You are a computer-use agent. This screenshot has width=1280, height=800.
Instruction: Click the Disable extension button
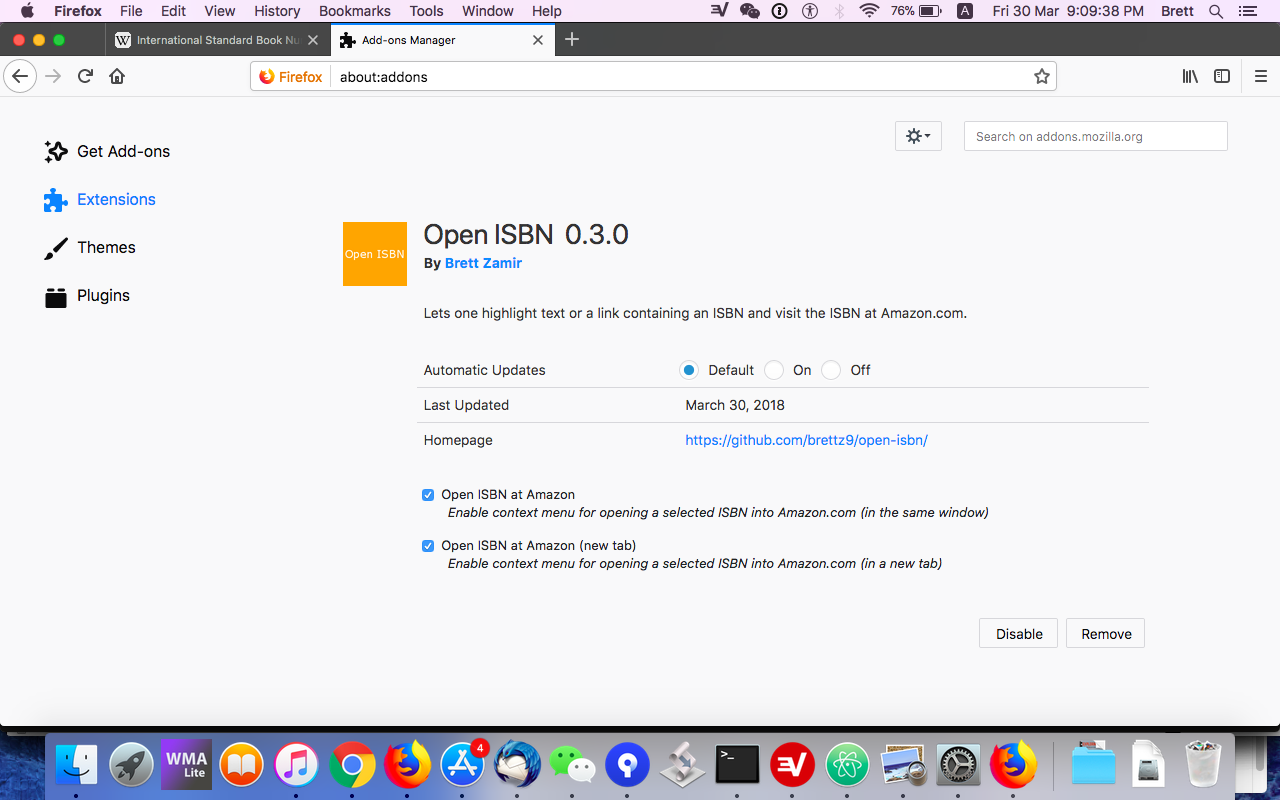pyautogui.click(x=1019, y=634)
